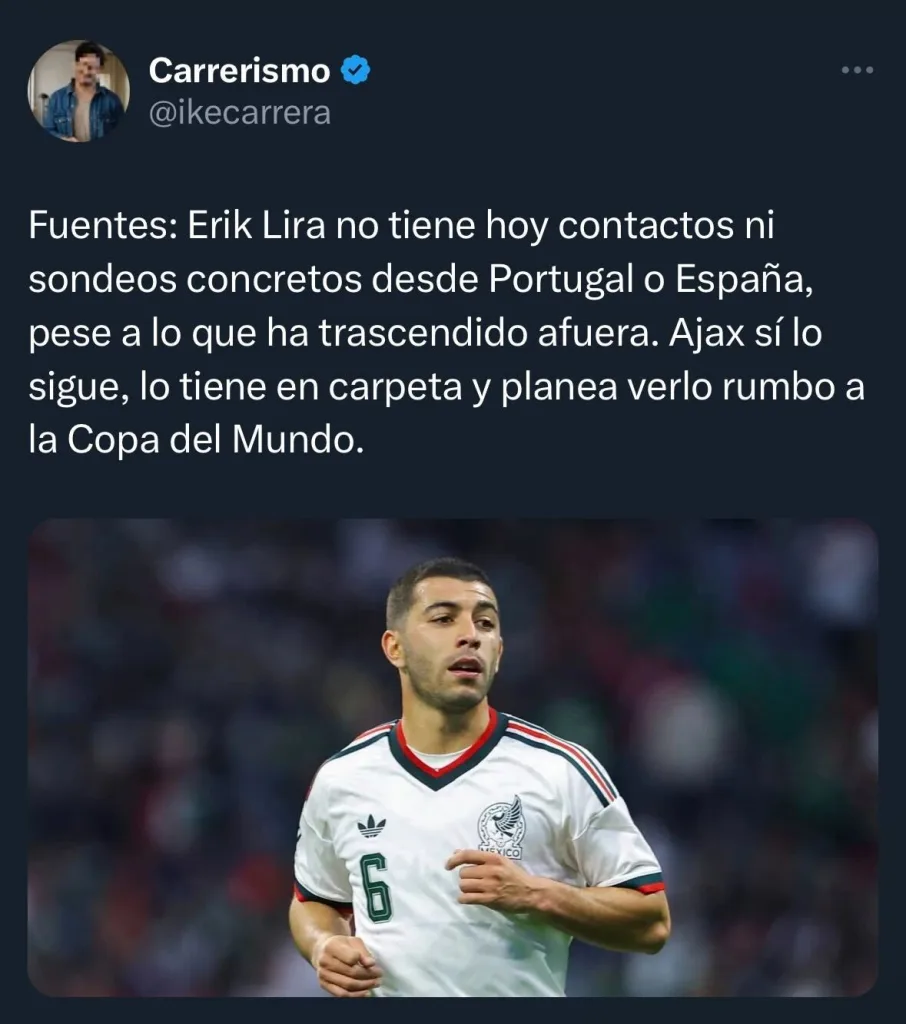Viewport: 906px width, 1024px height.
Task: Click the red V-neck collar of the jersey
Action: coord(447,752)
